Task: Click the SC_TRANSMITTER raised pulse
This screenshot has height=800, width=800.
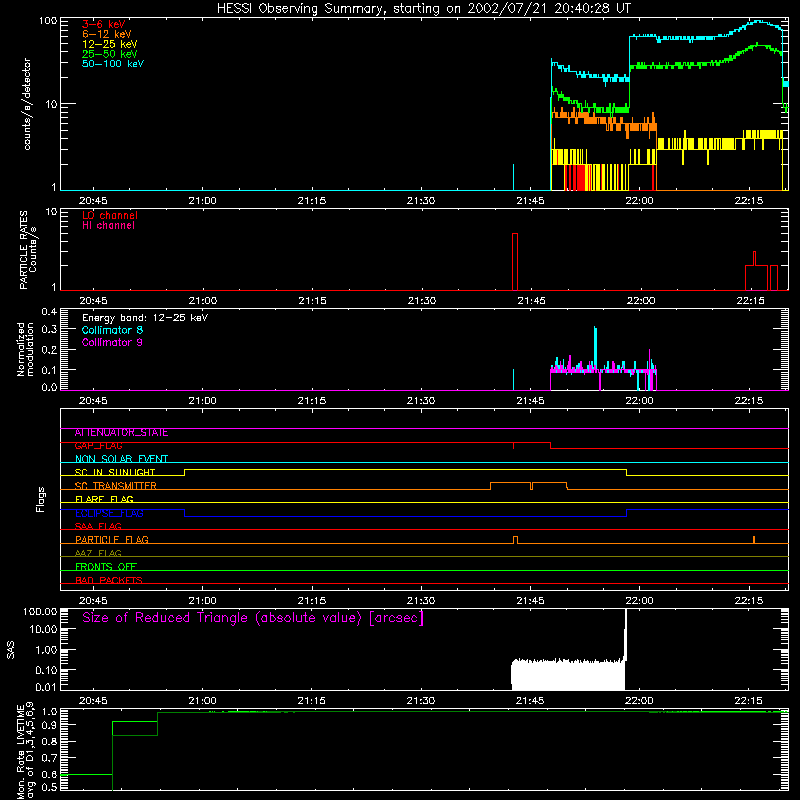Action: [x=529, y=486]
